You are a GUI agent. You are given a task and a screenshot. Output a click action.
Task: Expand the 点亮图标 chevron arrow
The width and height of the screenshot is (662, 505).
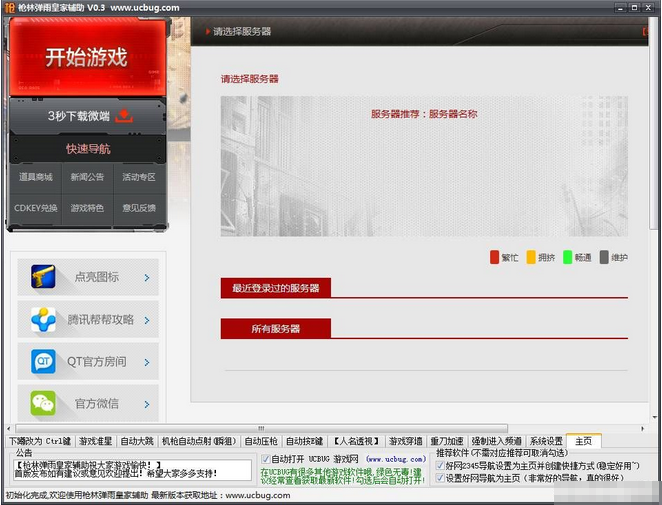pos(147,278)
